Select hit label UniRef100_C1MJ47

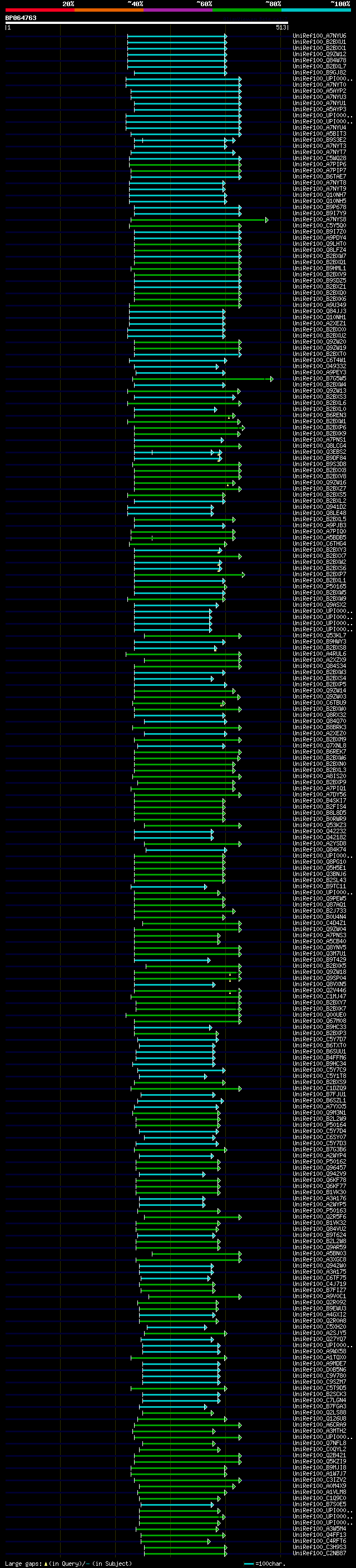coord(319,996)
